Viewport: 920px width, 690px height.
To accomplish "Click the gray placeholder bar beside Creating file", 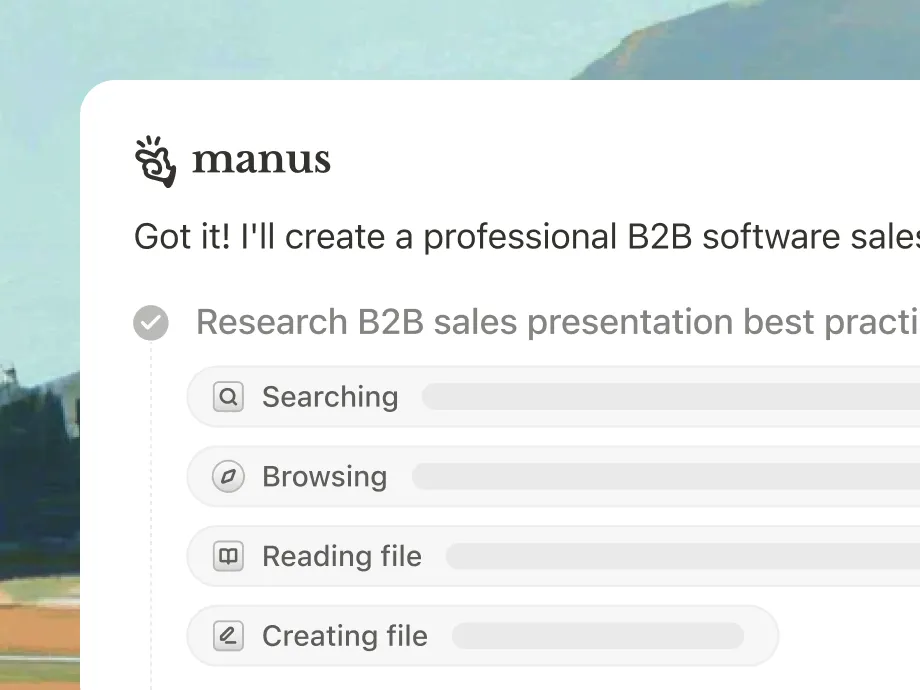I will coord(598,636).
